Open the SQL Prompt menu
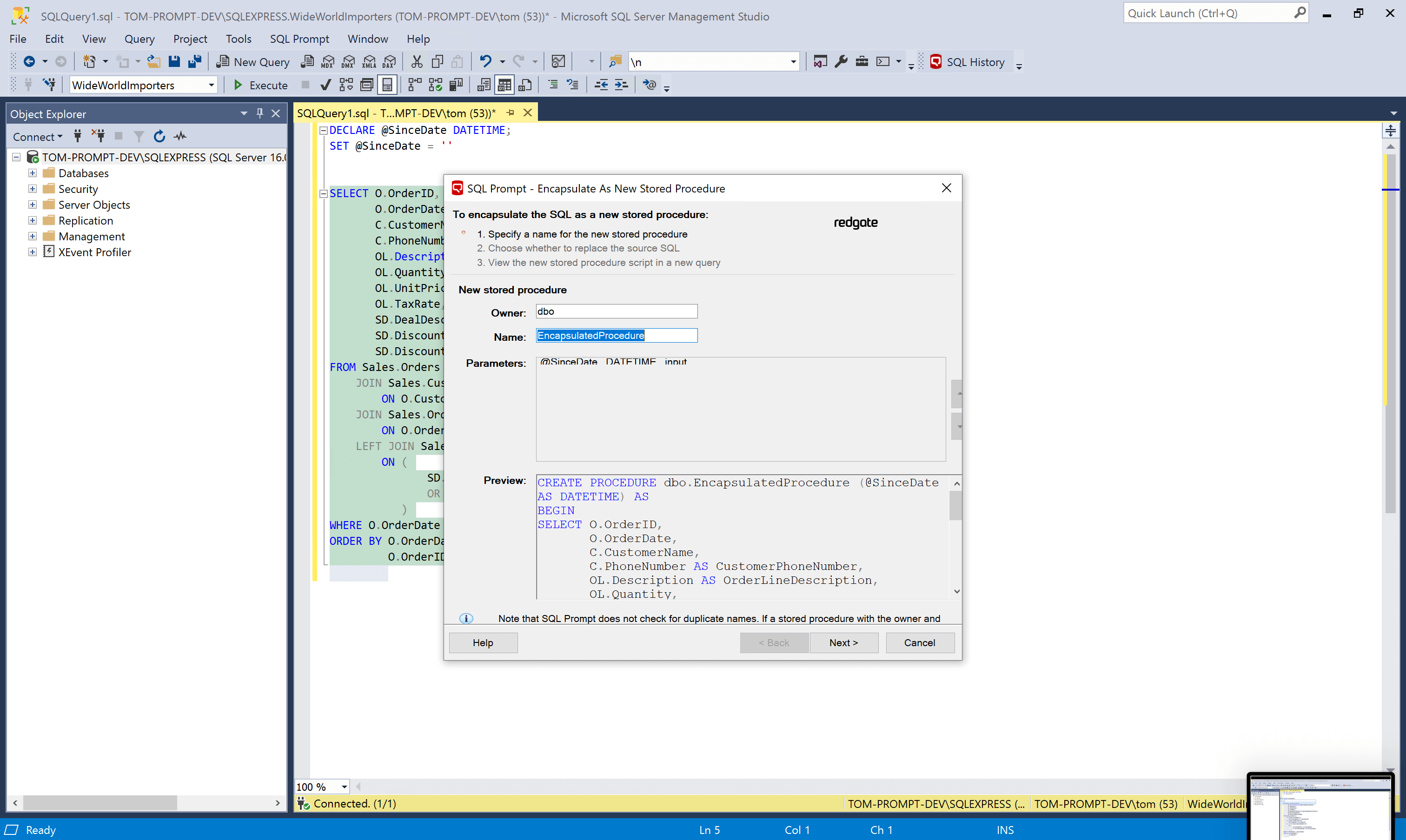This screenshot has width=1406, height=840. point(299,39)
